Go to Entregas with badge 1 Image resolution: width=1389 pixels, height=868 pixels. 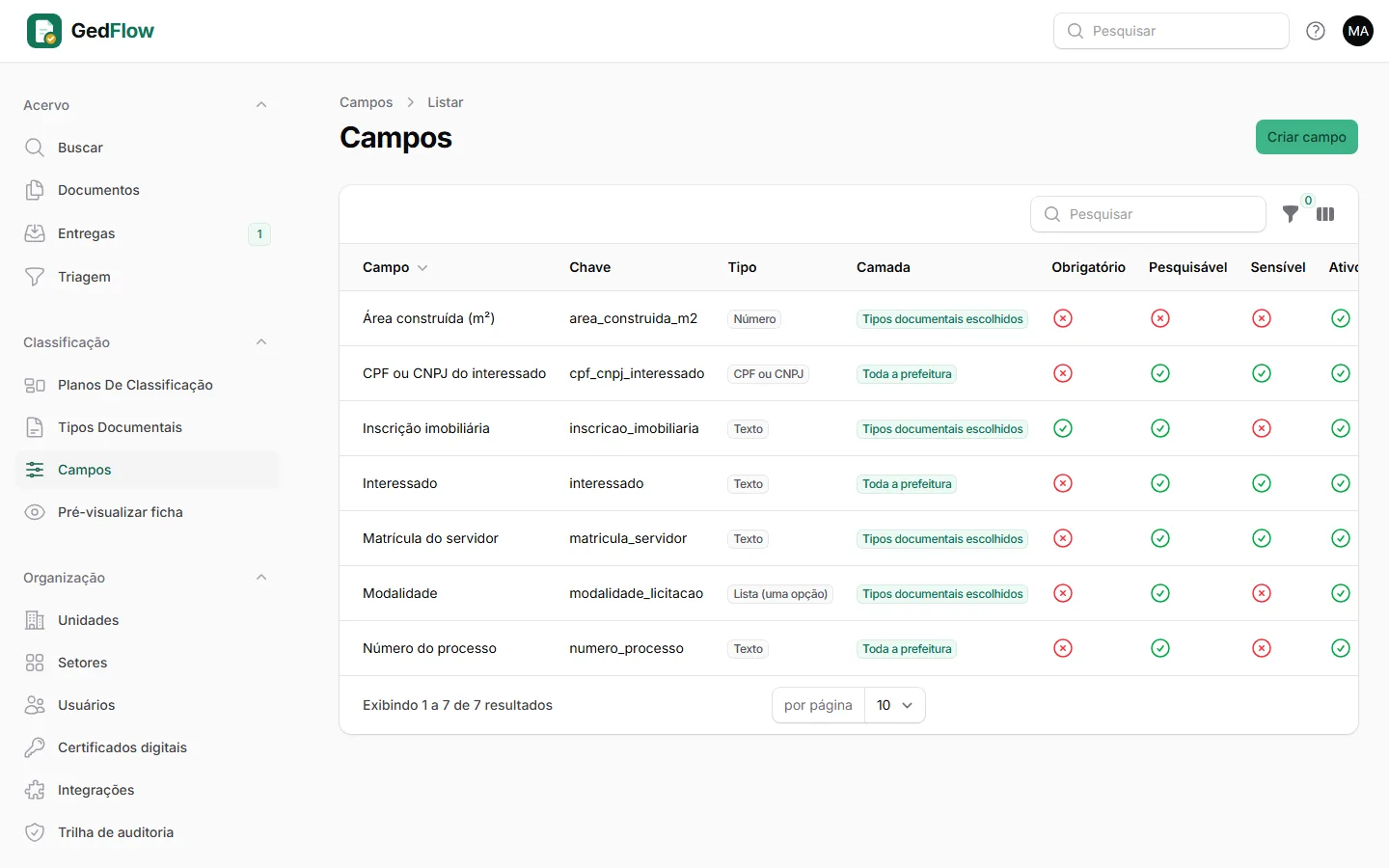pos(148,233)
